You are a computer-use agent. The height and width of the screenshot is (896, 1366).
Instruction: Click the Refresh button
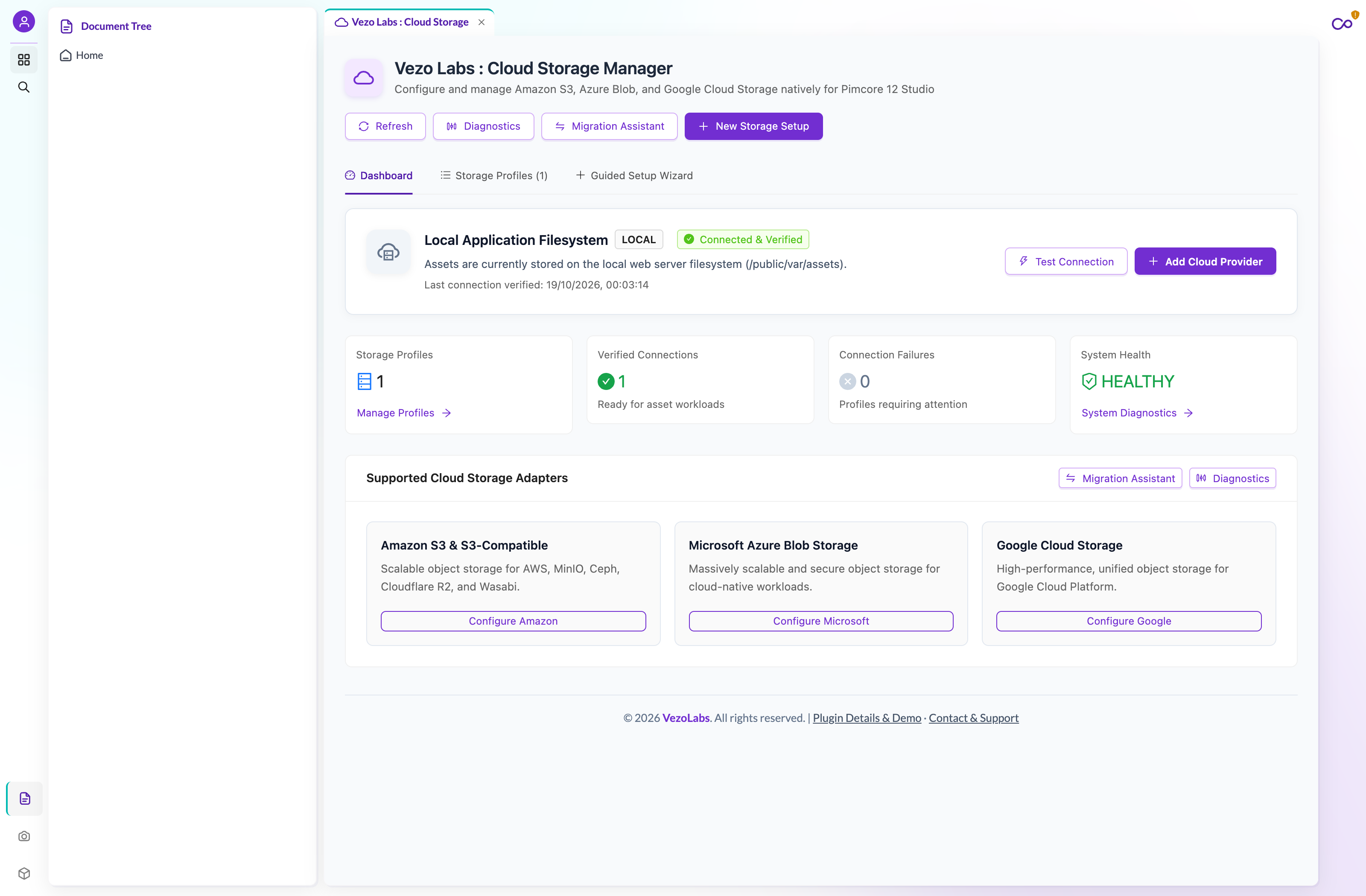coord(385,126)
